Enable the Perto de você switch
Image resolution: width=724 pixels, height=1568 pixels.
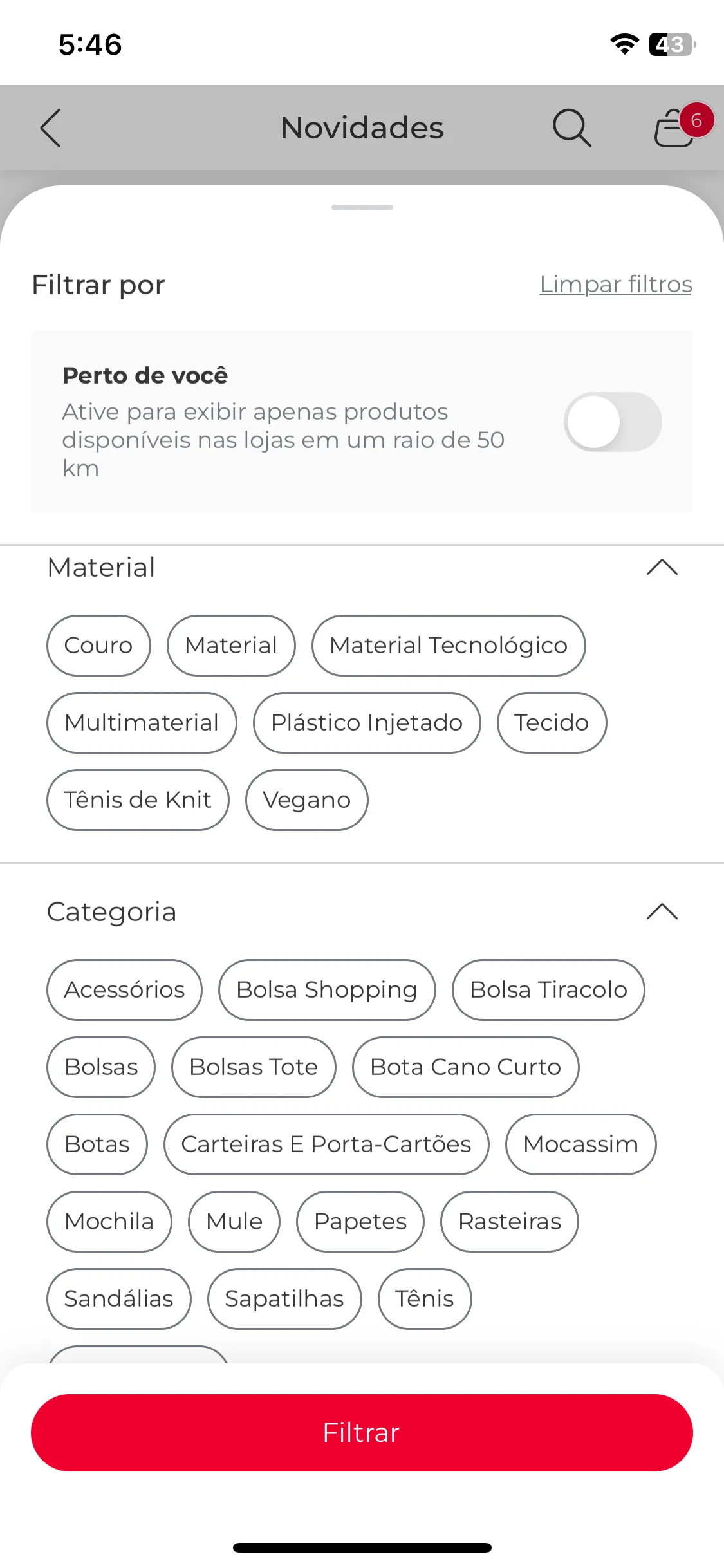point(613,422)
